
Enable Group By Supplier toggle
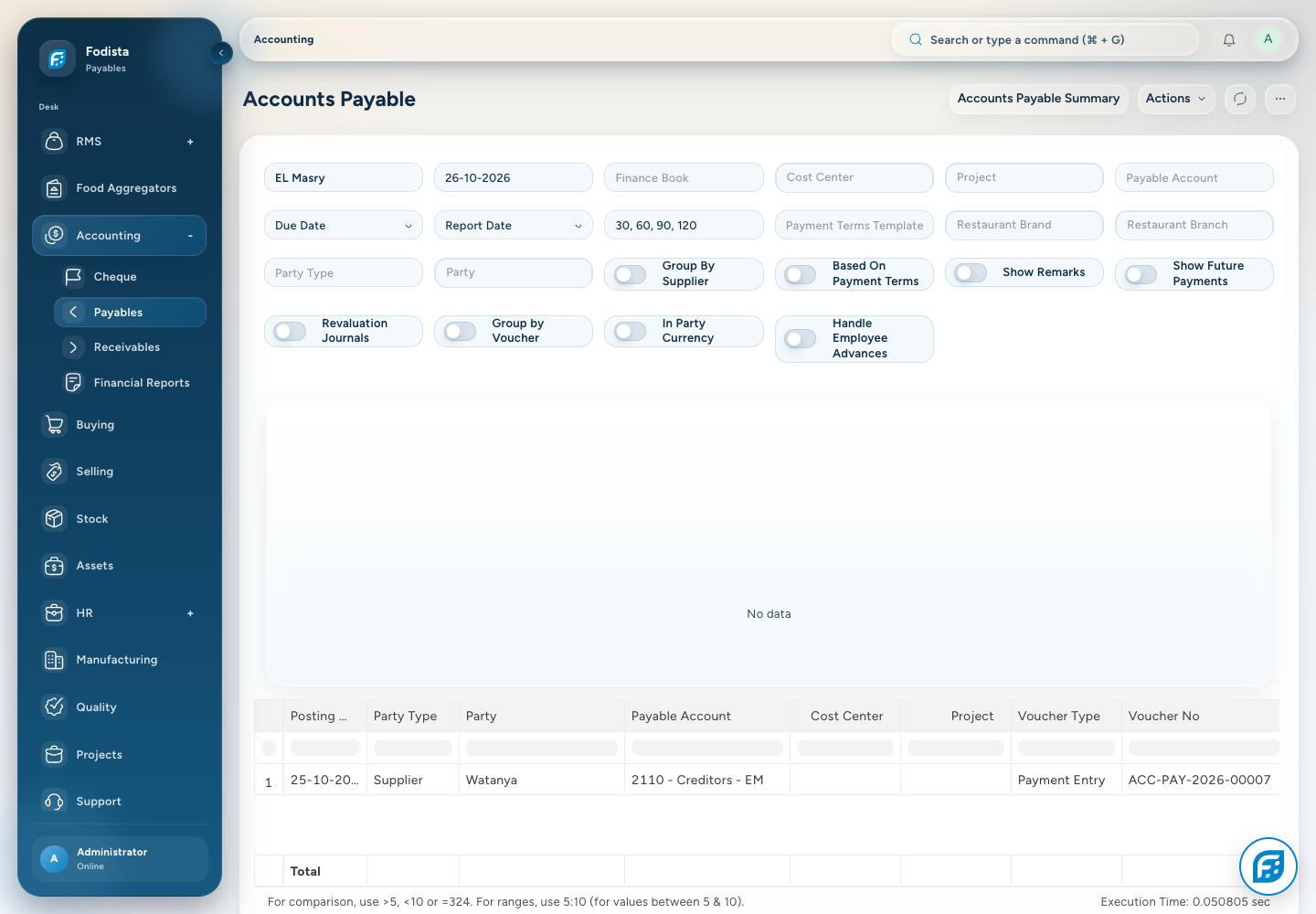(x=631, y=274)
